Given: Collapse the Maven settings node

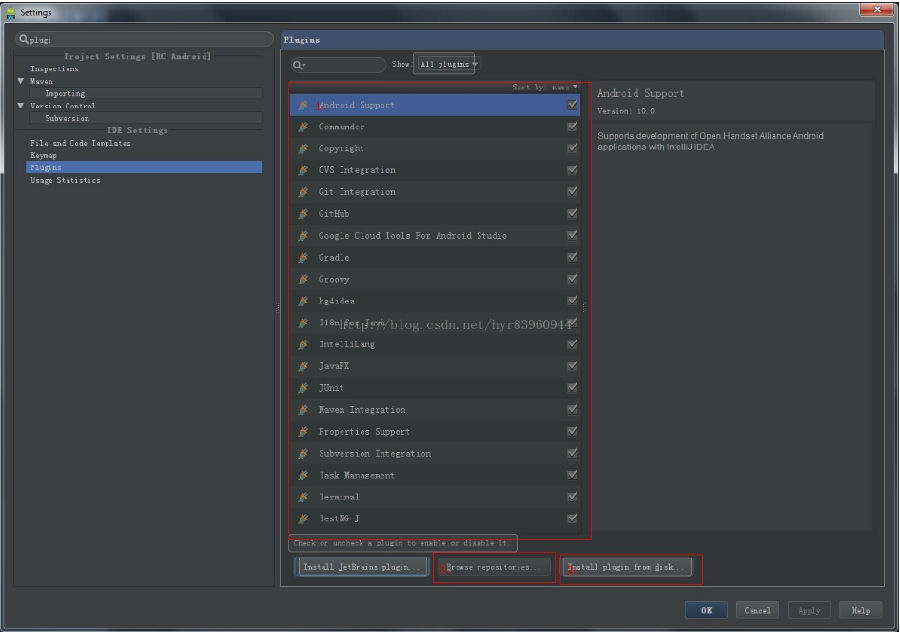Looking at the screenshot, I should 21,81.
